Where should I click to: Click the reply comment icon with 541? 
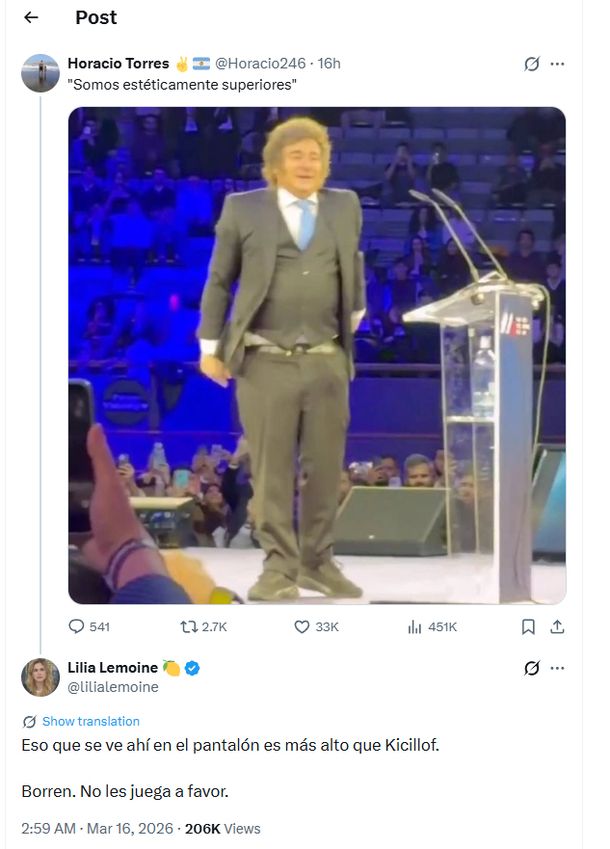[x=77, y=627]
